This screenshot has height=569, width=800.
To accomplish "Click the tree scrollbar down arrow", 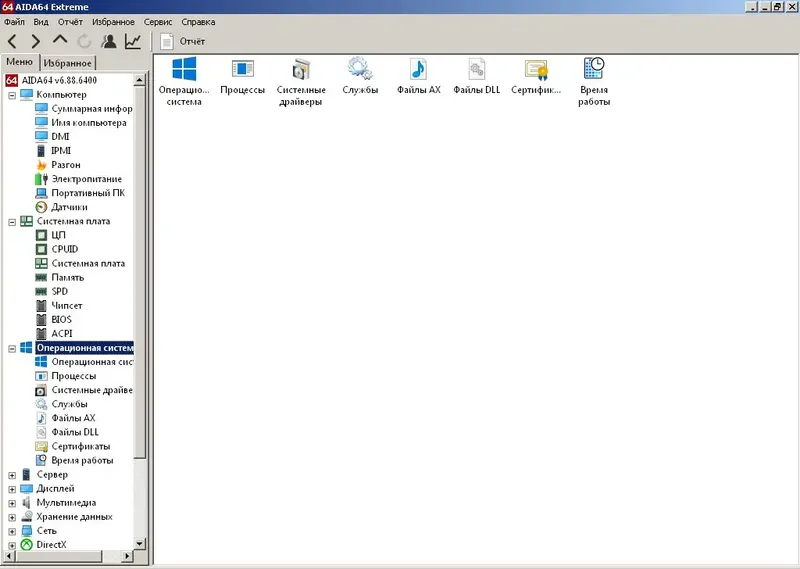I will tap(139, 543).
